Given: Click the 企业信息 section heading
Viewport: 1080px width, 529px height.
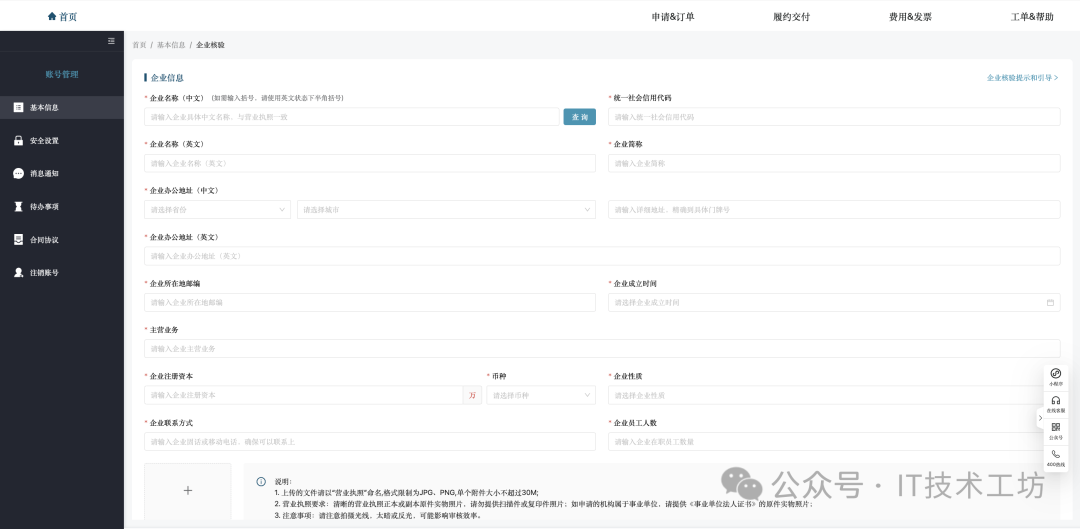Looking at the screenshot, I should [167, 78].
